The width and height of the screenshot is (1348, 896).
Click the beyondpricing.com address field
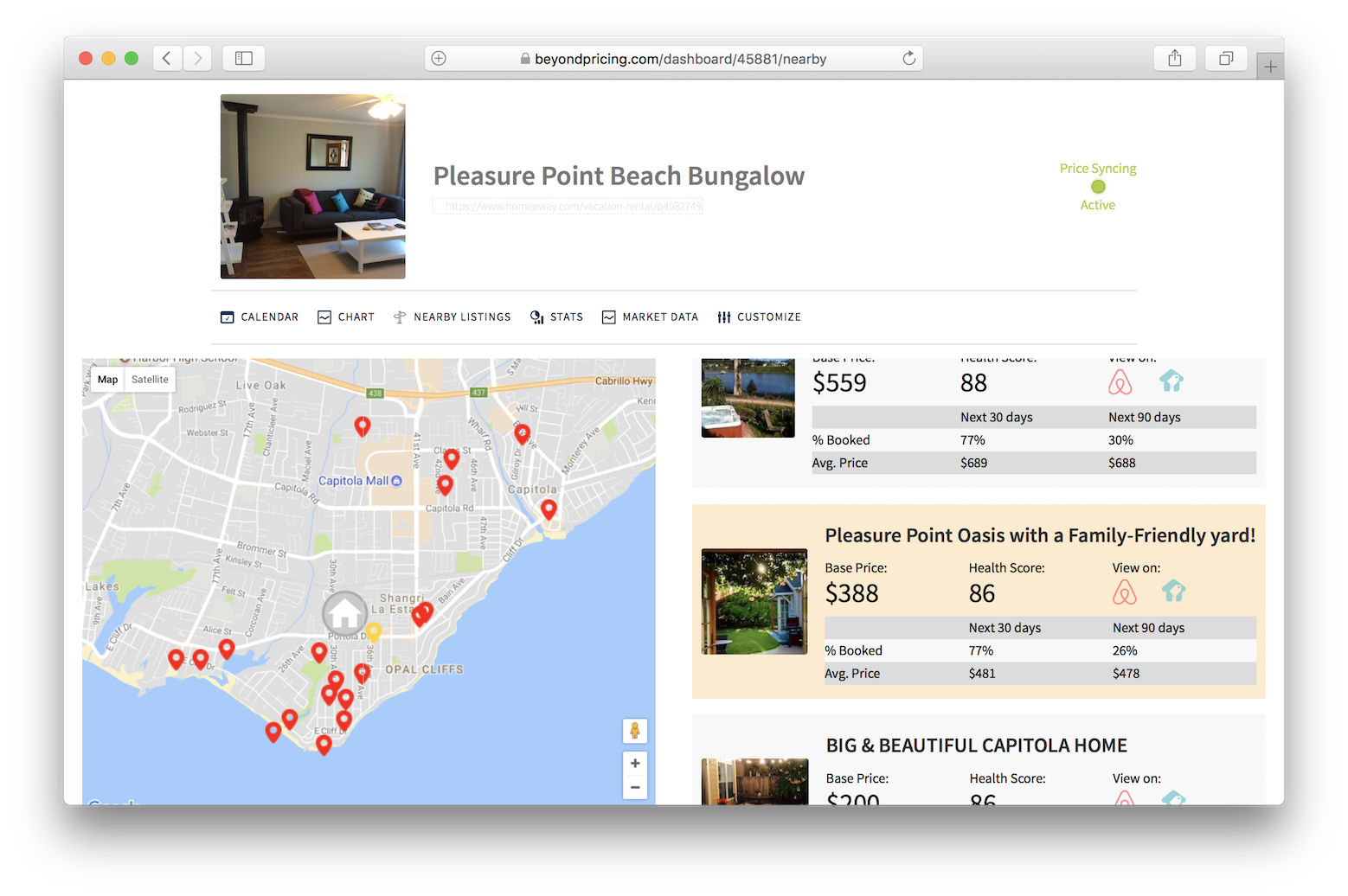point(673,58)
